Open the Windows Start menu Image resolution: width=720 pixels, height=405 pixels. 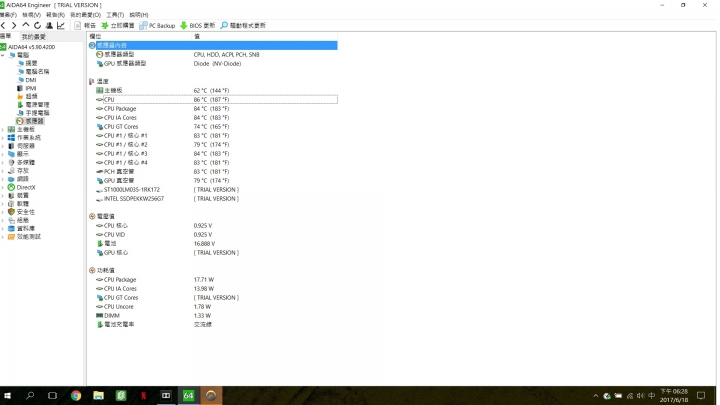click(x=7, y=395)
